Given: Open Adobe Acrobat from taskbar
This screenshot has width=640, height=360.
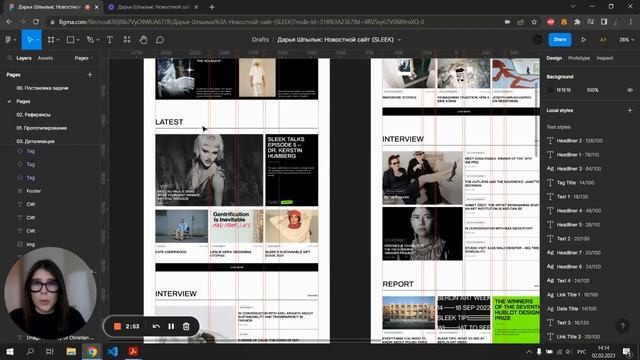Looking at the screenshot, I should coord(133,351).
